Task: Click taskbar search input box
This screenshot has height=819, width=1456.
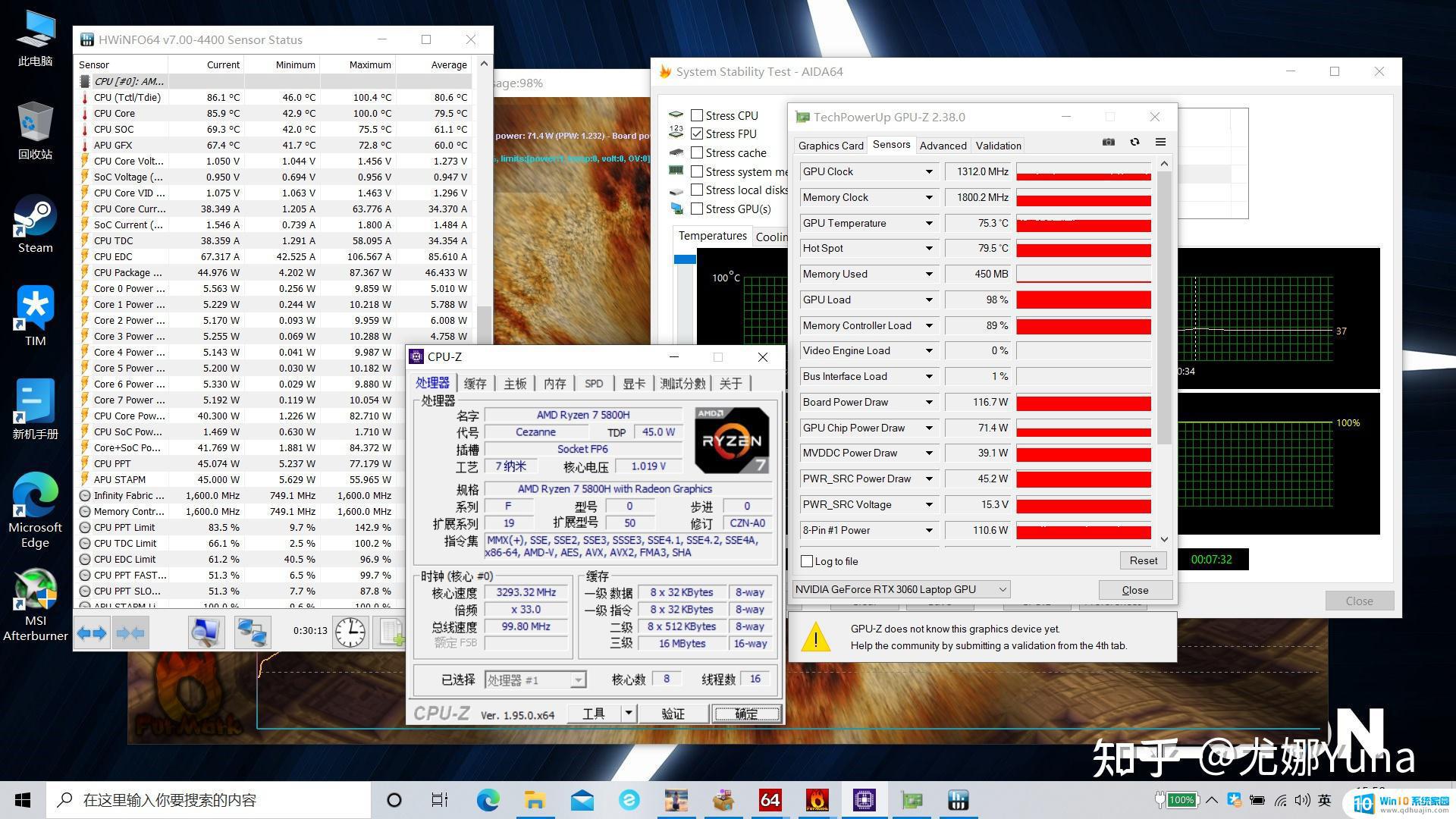Action: (209, 800)
